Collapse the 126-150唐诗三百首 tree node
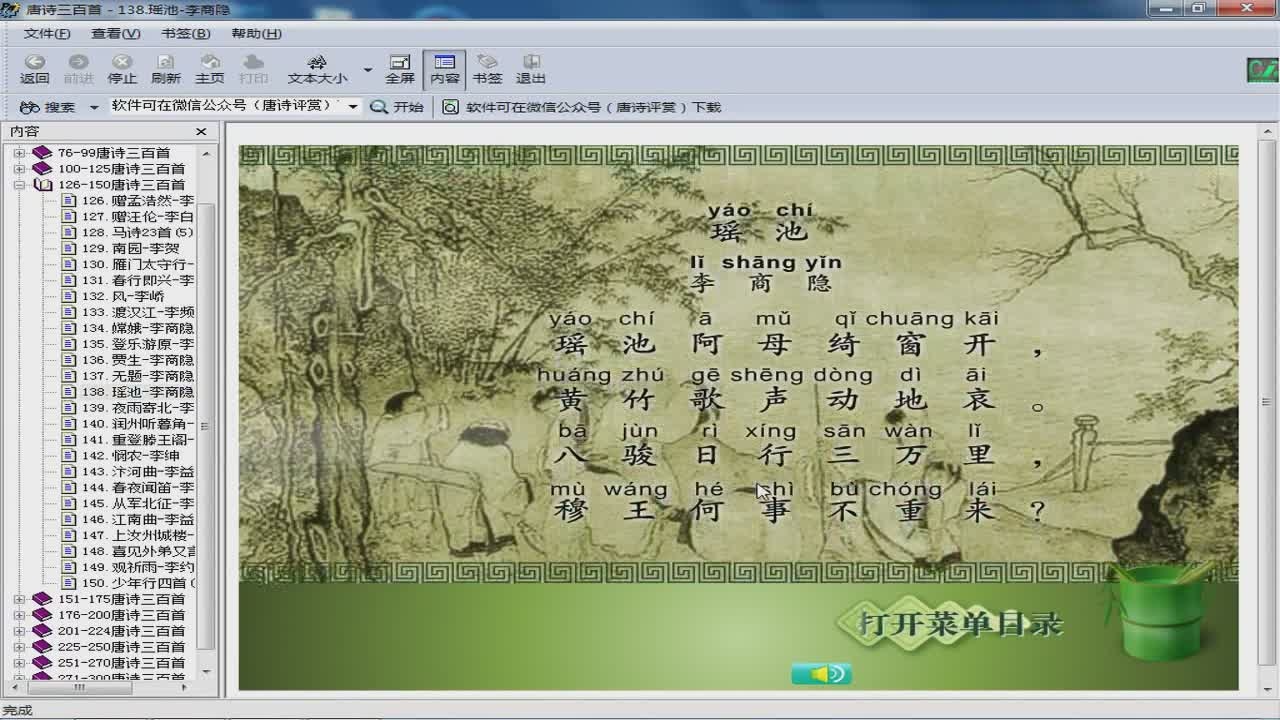 coord(19,185)
